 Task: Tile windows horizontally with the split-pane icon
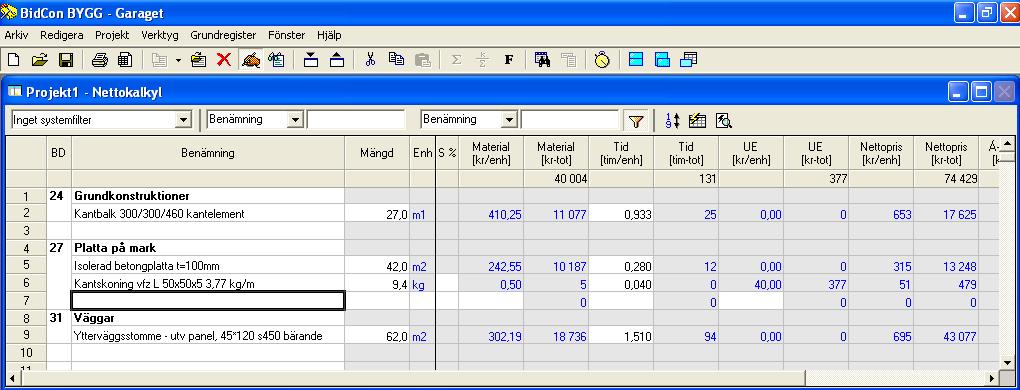636,60
